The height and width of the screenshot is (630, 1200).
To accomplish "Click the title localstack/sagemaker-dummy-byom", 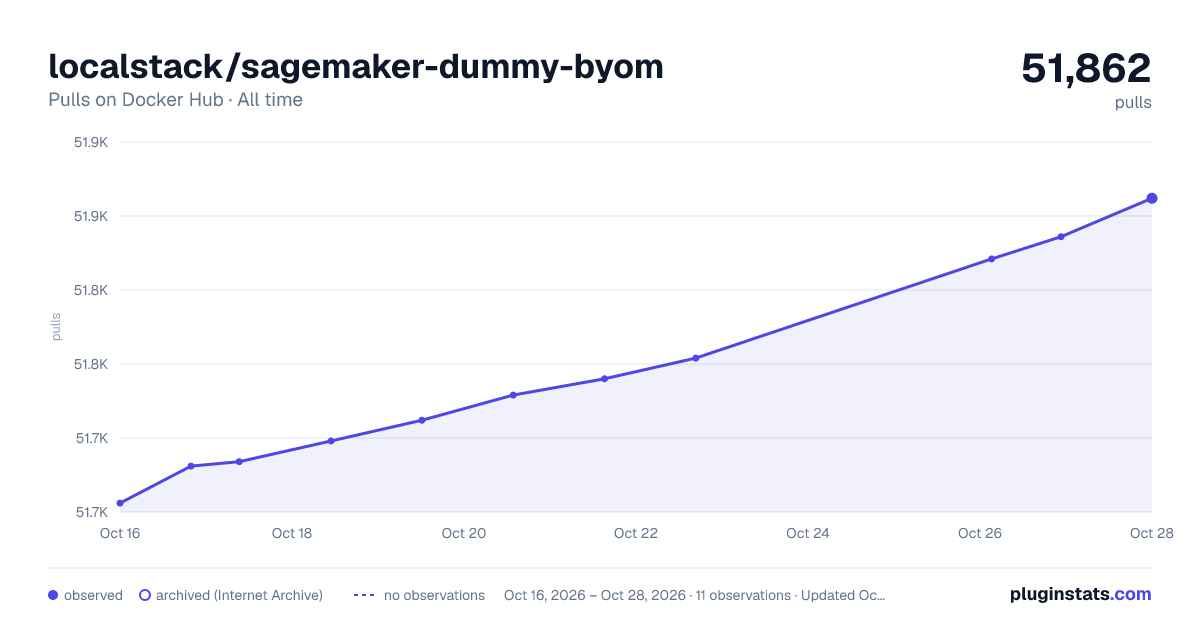I will 356,66.
